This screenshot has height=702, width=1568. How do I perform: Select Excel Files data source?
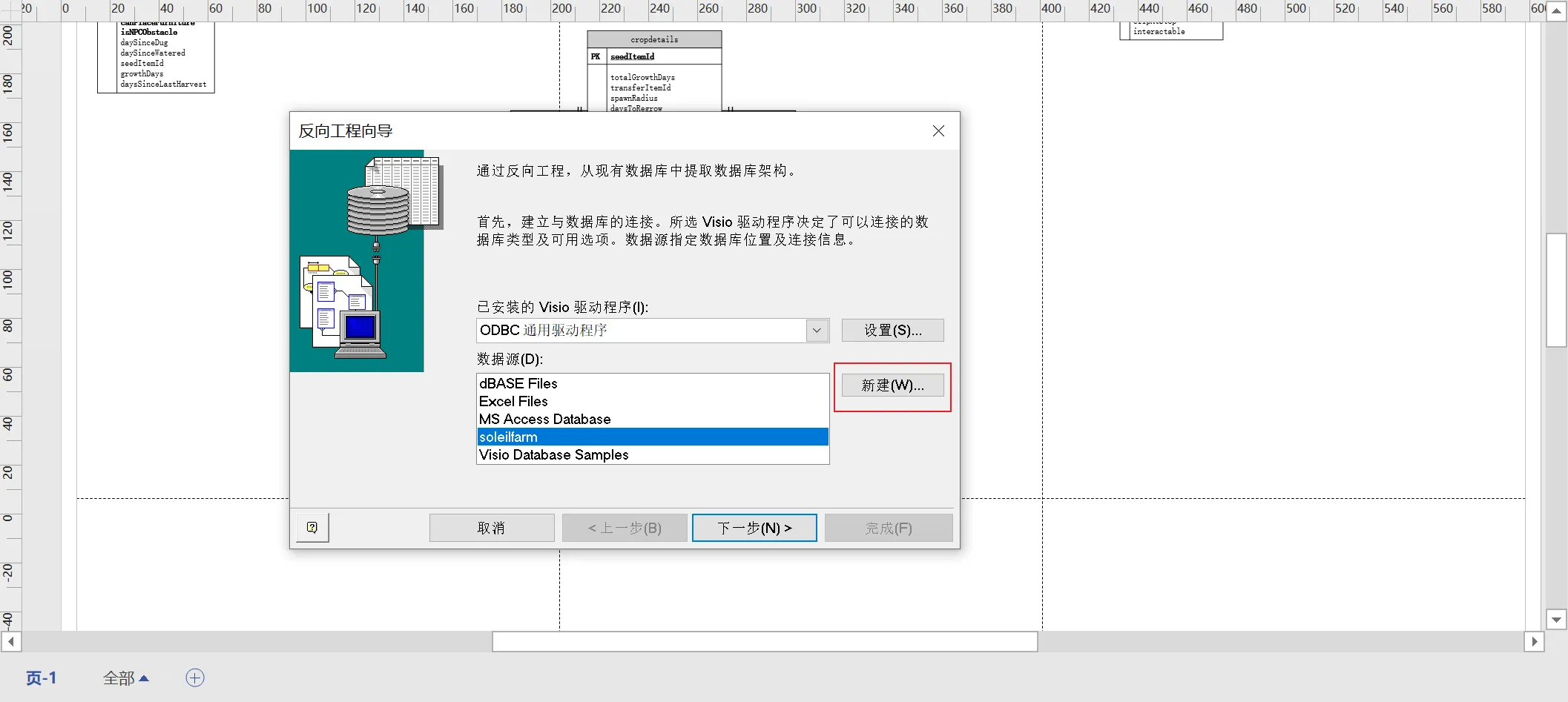coord(653,401)
